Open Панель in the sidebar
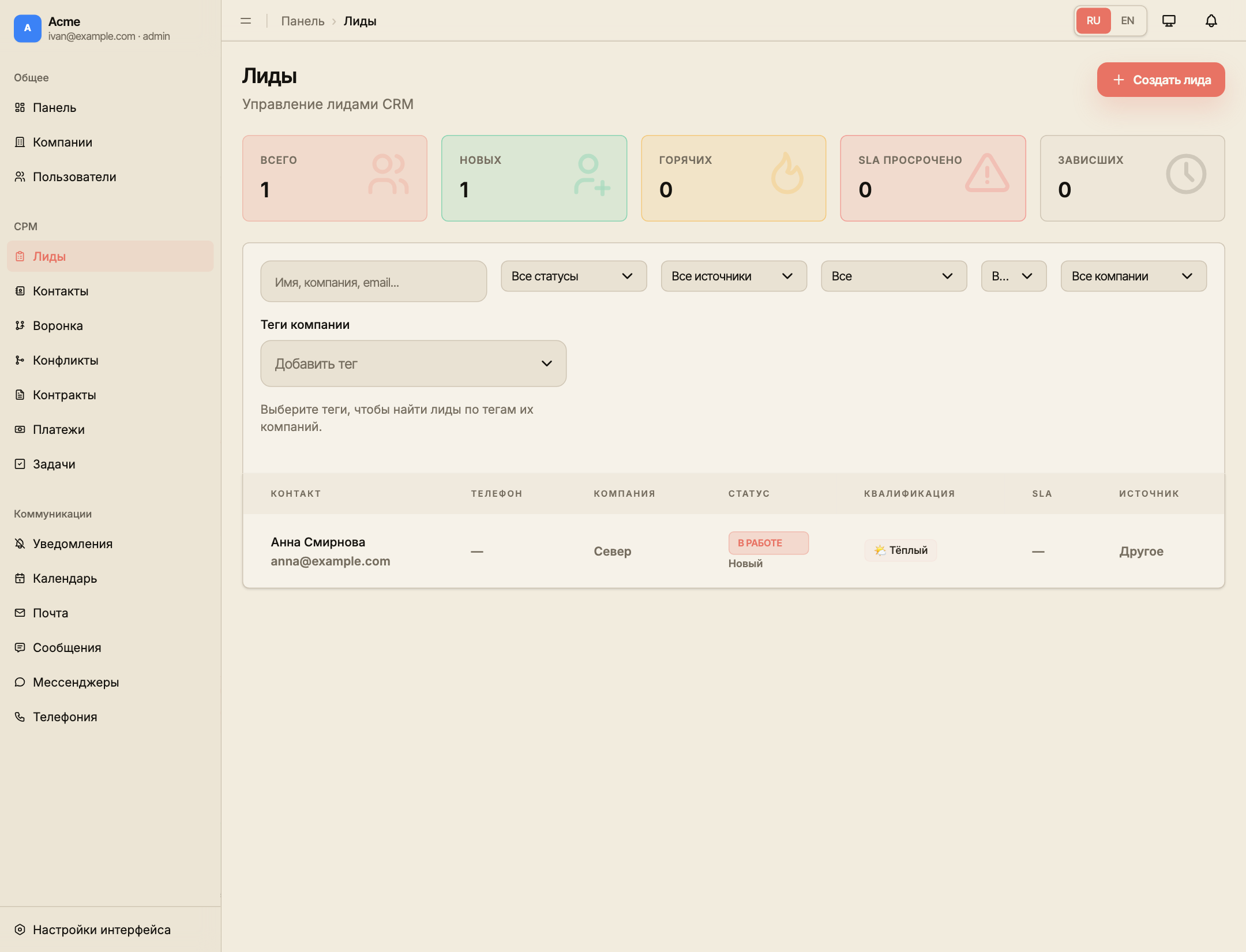 [110, 107]
